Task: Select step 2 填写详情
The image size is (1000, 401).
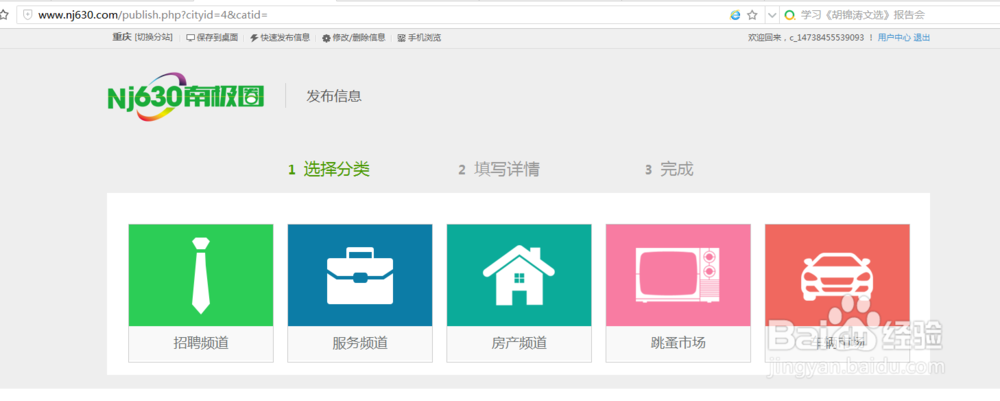Action: 499,170
